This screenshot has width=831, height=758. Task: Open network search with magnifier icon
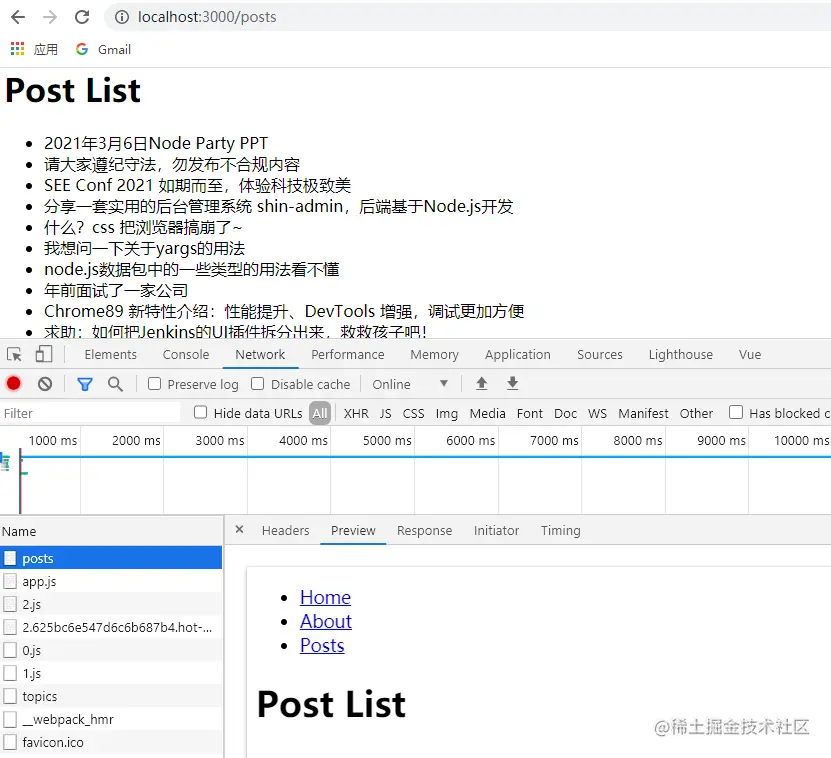tap(115, 384)
